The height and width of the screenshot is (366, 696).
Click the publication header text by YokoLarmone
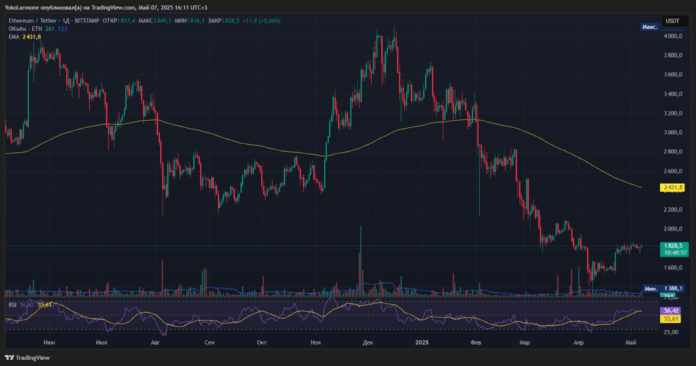pos(106,8)
